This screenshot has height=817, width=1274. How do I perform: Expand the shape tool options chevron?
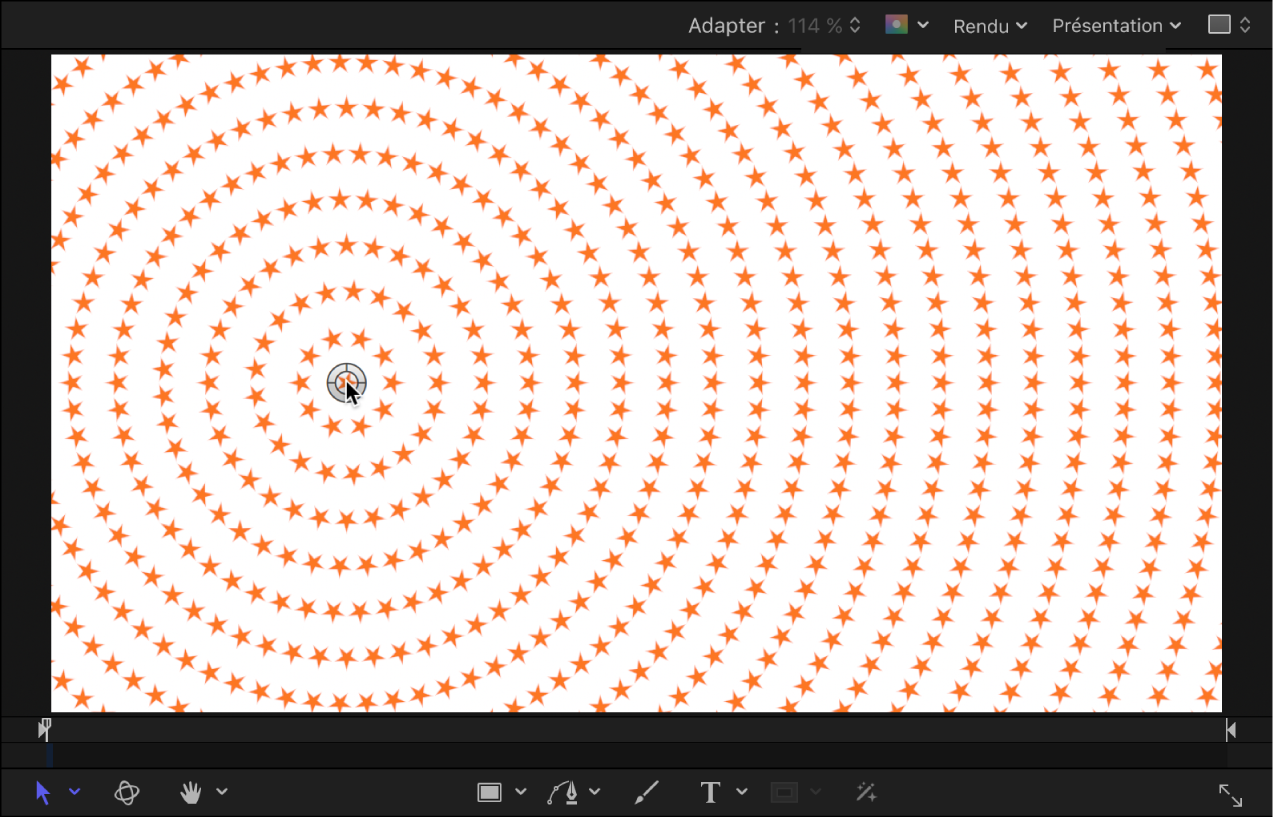[x=521, y=793]
